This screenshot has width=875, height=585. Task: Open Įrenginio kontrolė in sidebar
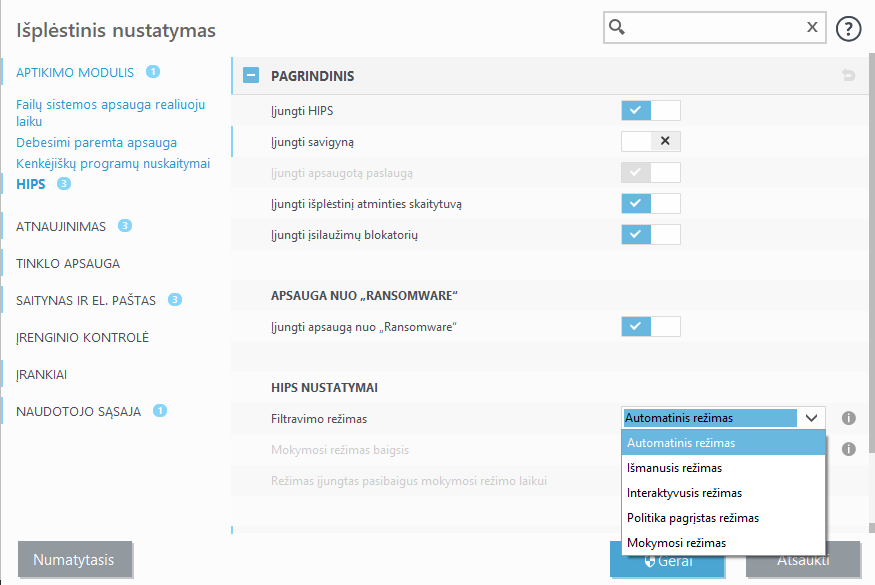pyautogui.click(x=82, y=337)
